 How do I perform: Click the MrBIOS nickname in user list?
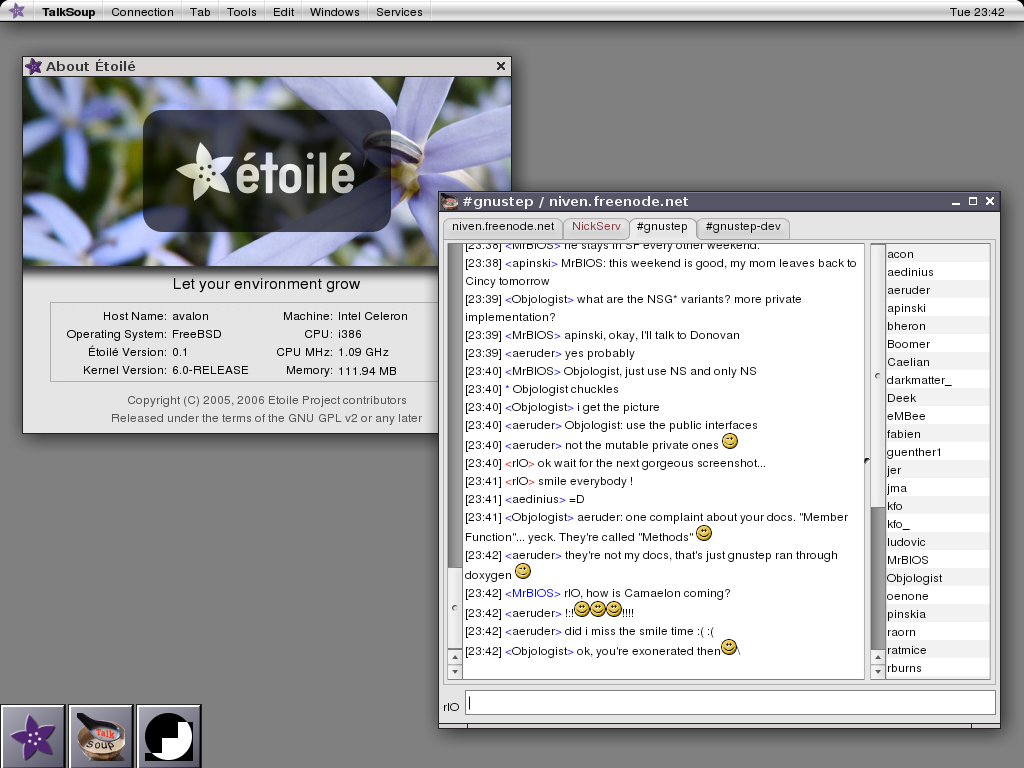tap(907, 560)
